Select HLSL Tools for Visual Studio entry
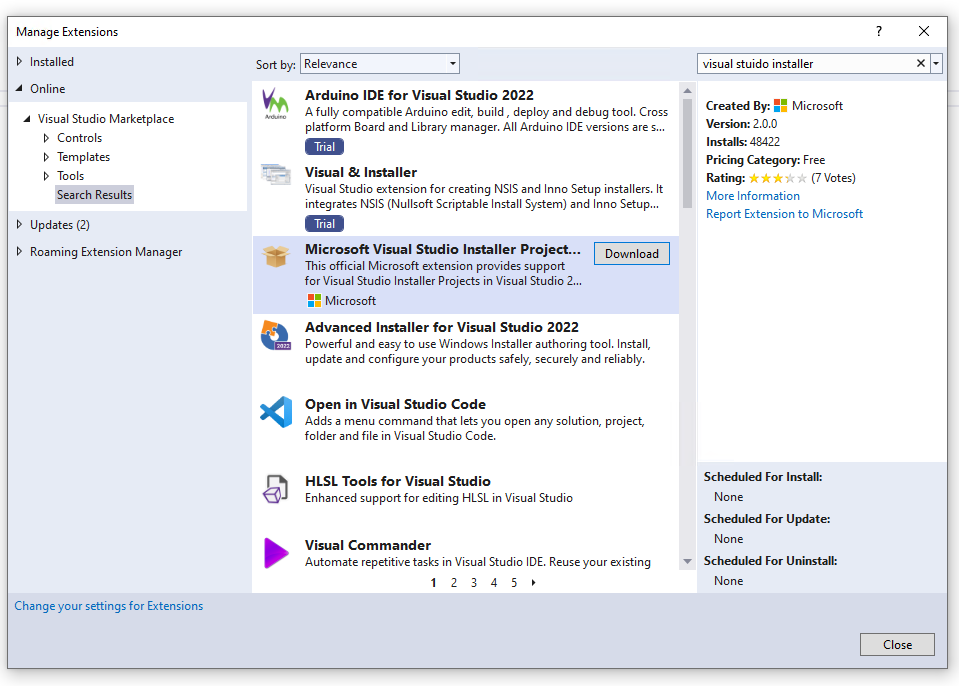 coord(398,481)
